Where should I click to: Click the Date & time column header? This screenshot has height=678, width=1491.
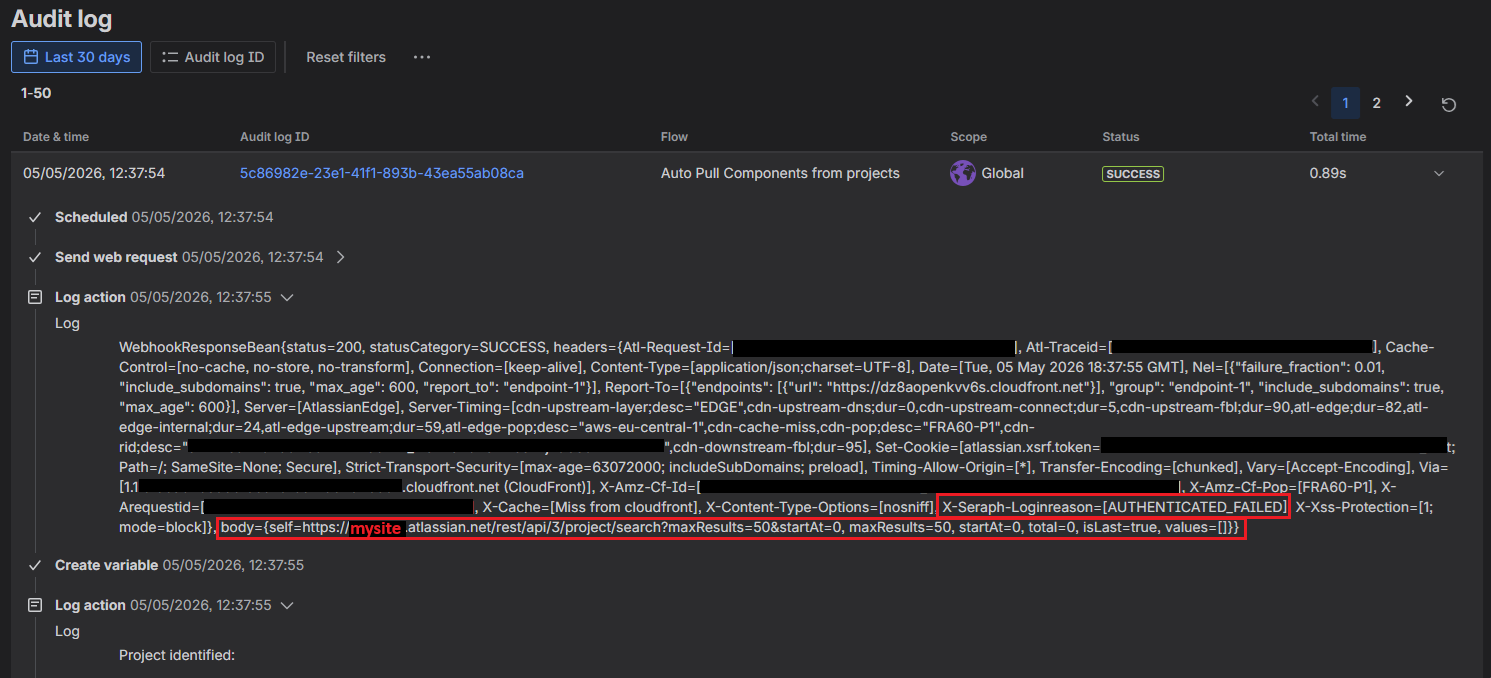coord(56,137)
